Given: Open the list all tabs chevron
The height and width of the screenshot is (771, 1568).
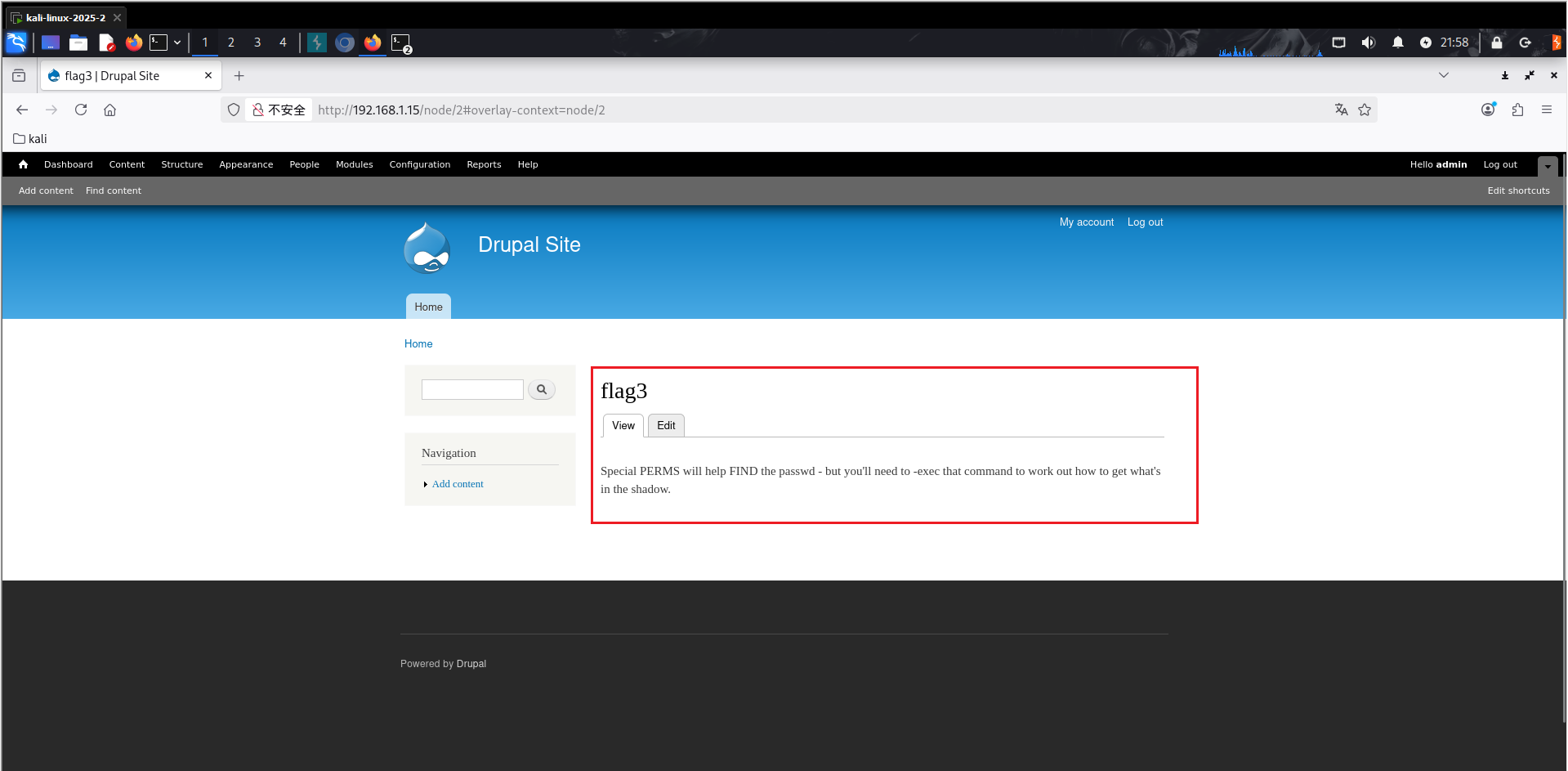Looking at the screenshot, I should click(x=1444, y=75).
